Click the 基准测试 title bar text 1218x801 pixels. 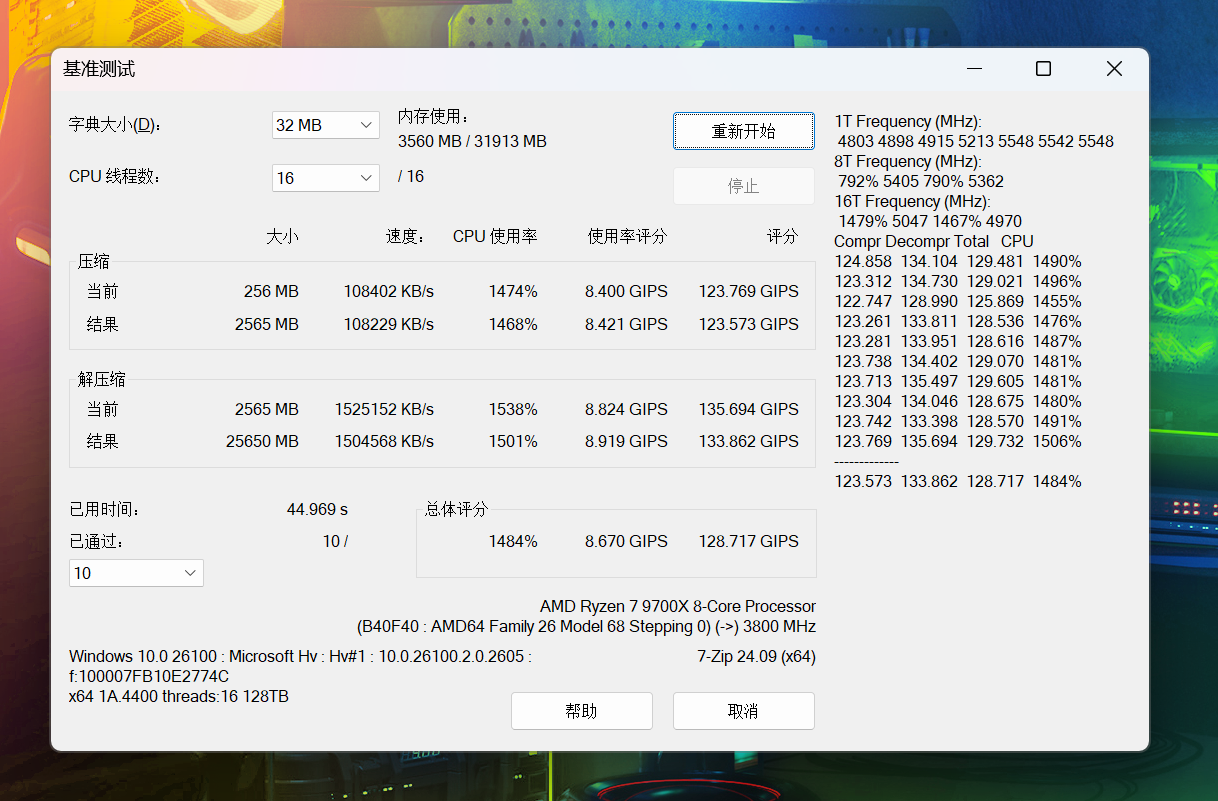tap(99, 69)
